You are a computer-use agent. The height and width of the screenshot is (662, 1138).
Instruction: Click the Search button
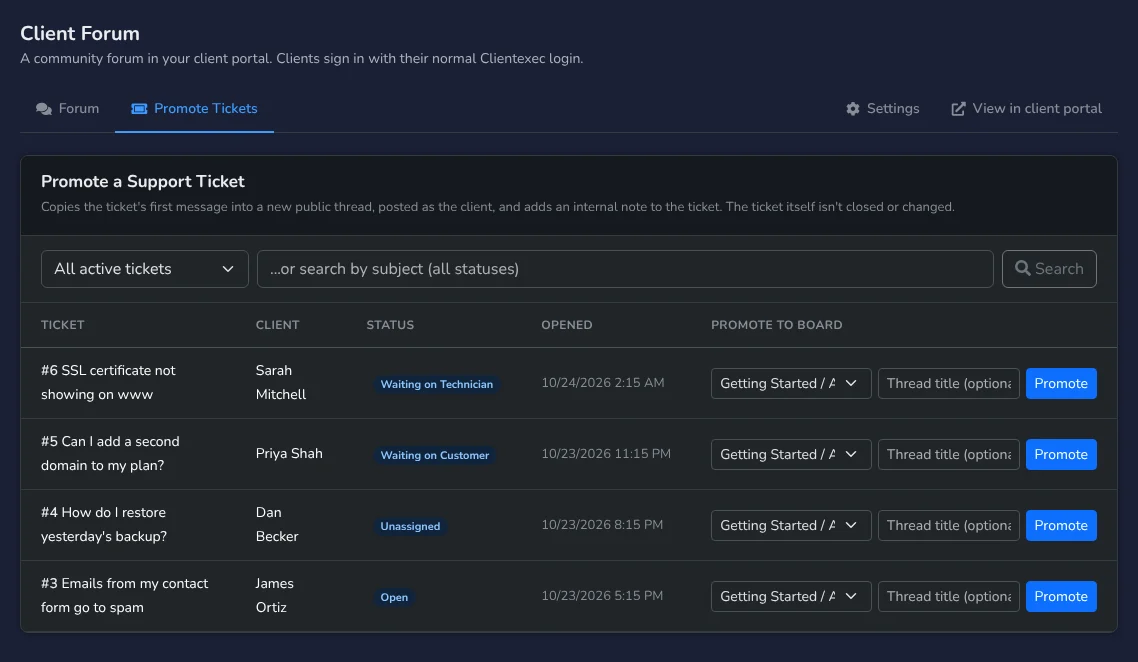coord(1049,269)
